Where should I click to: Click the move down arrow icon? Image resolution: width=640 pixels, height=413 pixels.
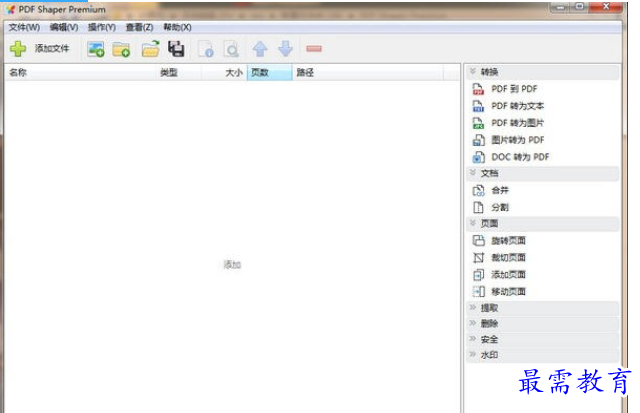pos(285,49)
